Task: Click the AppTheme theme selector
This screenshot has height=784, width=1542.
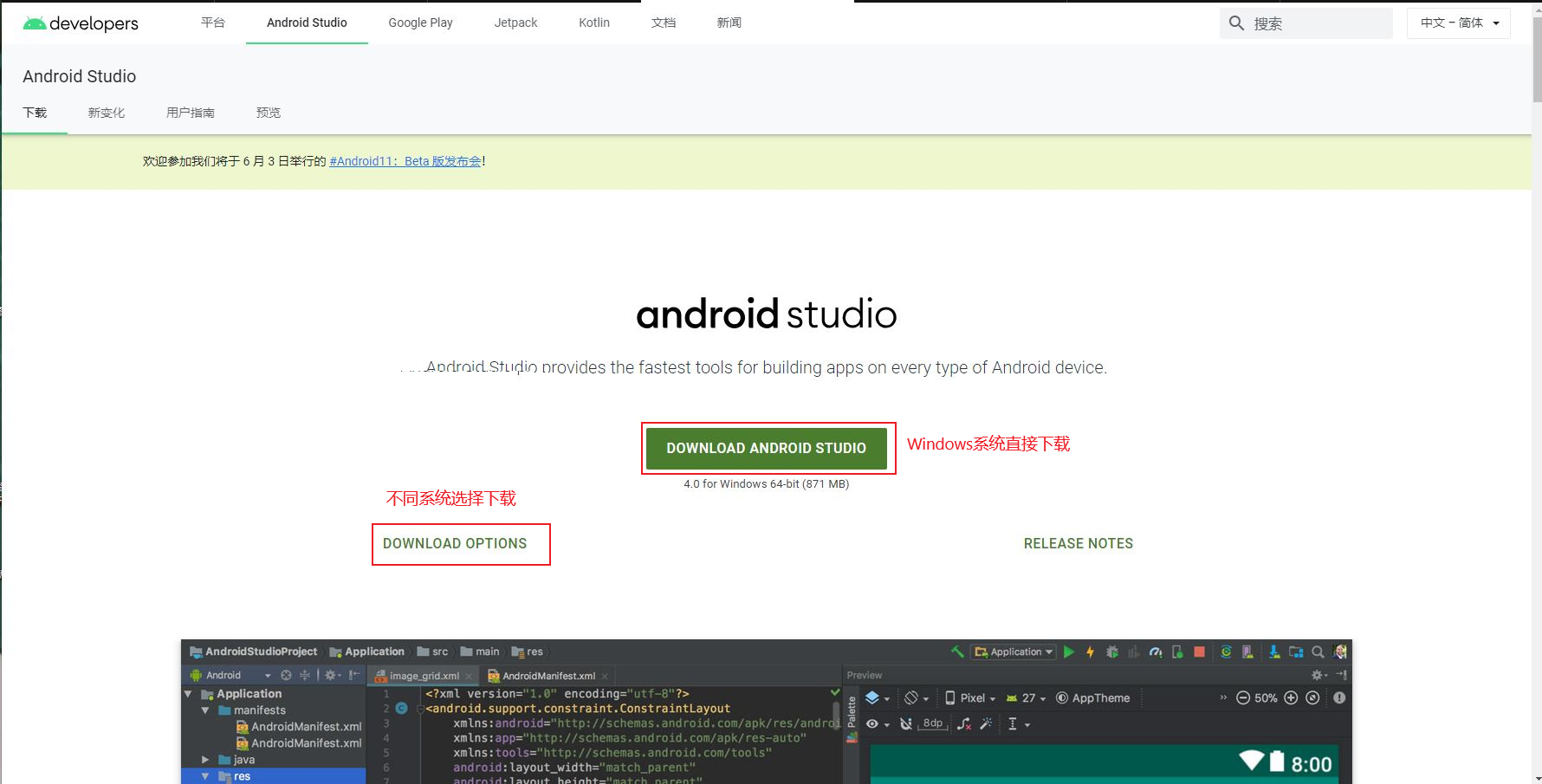Action: (1092, 698)
